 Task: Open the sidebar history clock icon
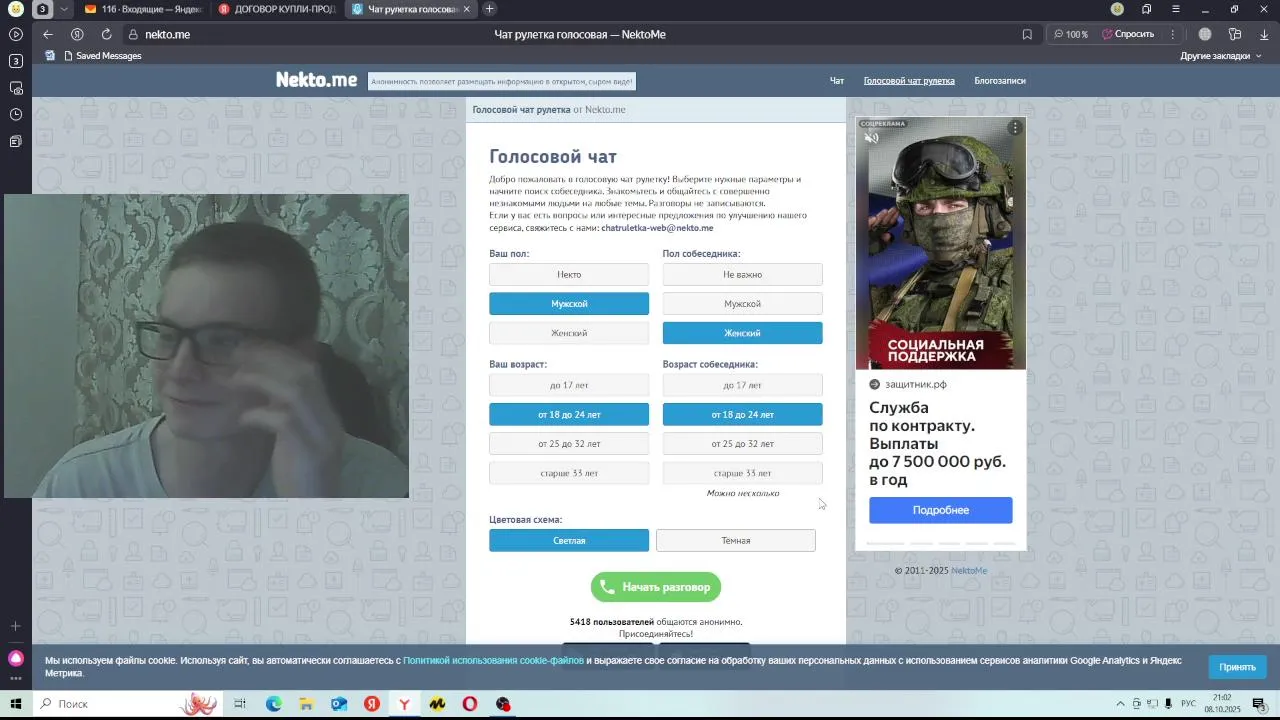click(15, 114)
